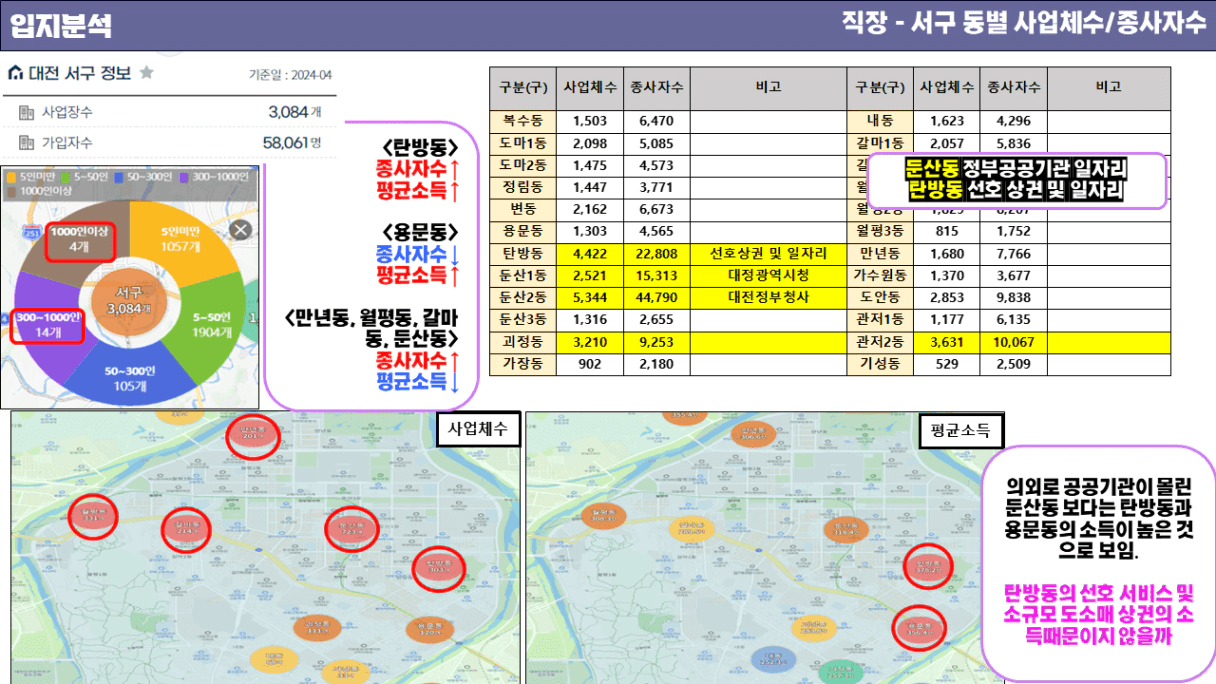
Task: Click the blue bubble on the 평균소득 map
Action: click(x=776, y=659)
